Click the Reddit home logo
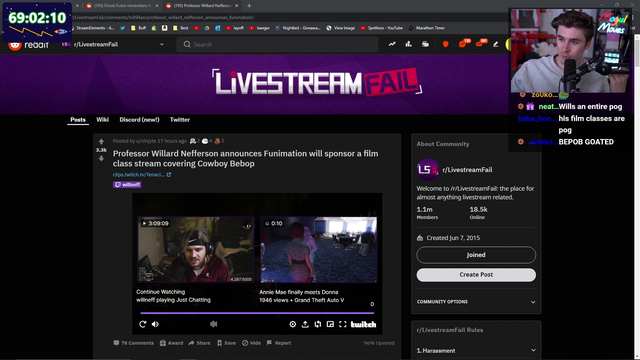This screenshot has height=360, width=640. (28, 44)
